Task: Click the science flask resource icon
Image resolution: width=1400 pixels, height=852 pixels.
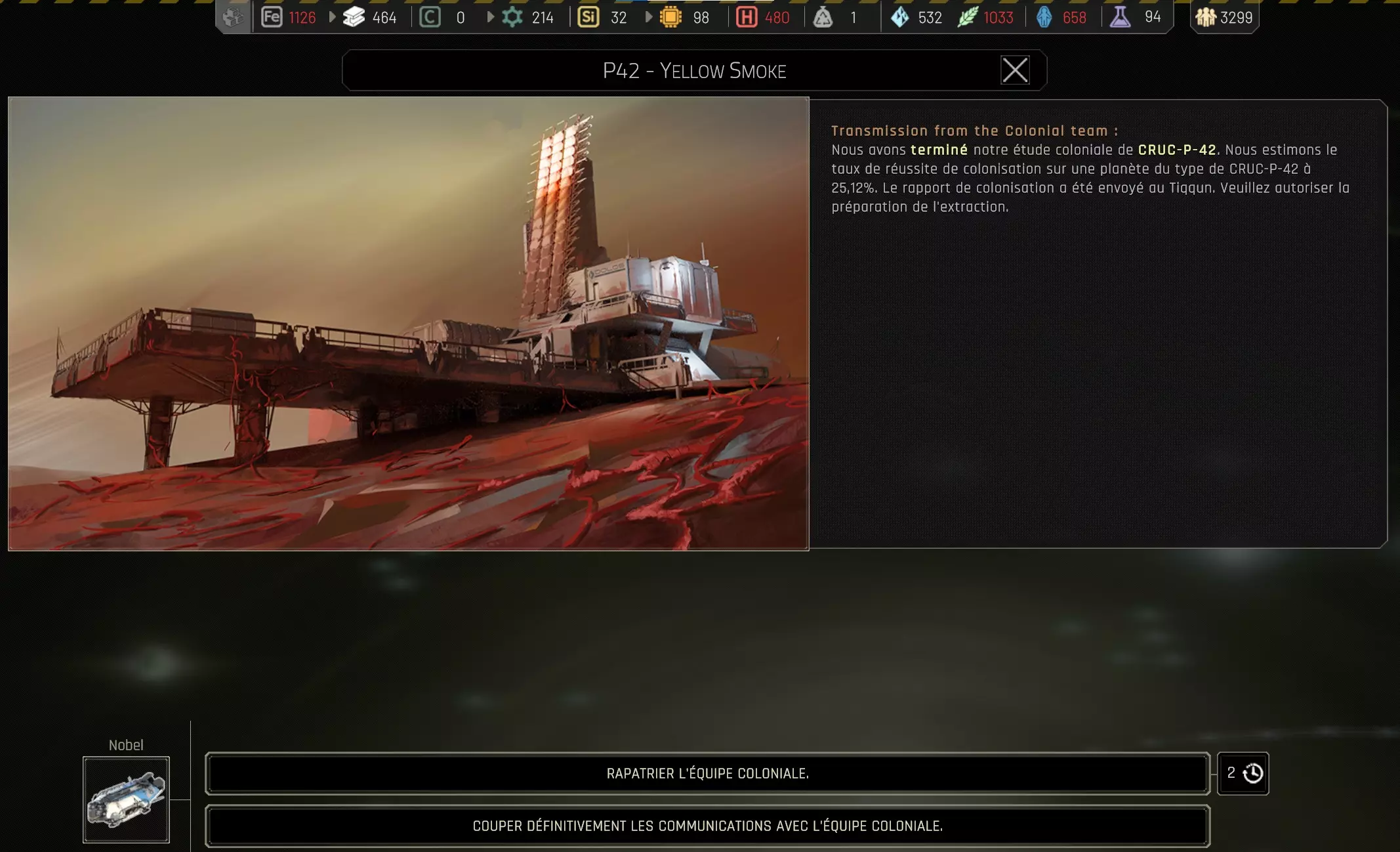Action: (1120, 17)
